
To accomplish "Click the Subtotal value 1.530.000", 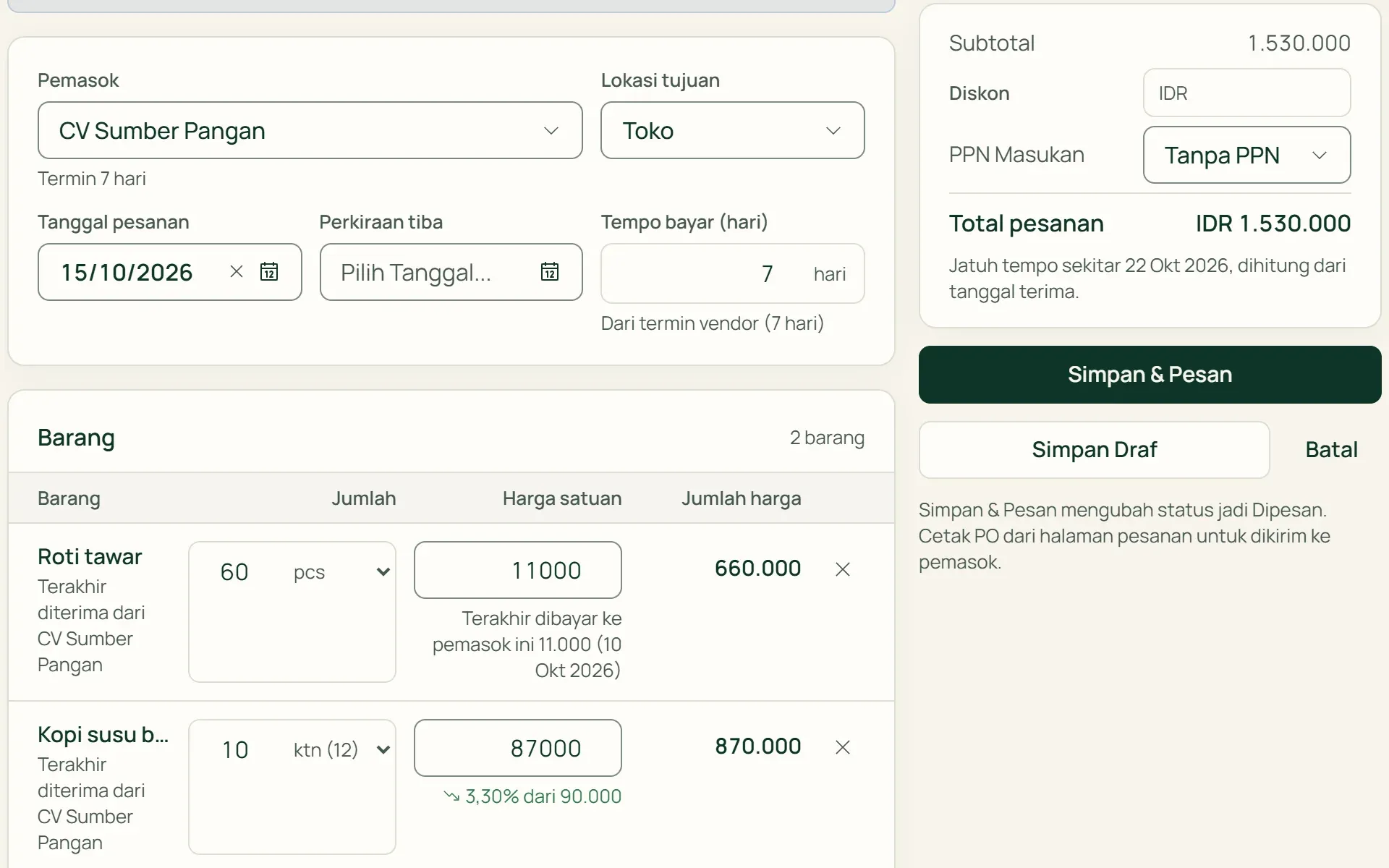I will 1299,43.
